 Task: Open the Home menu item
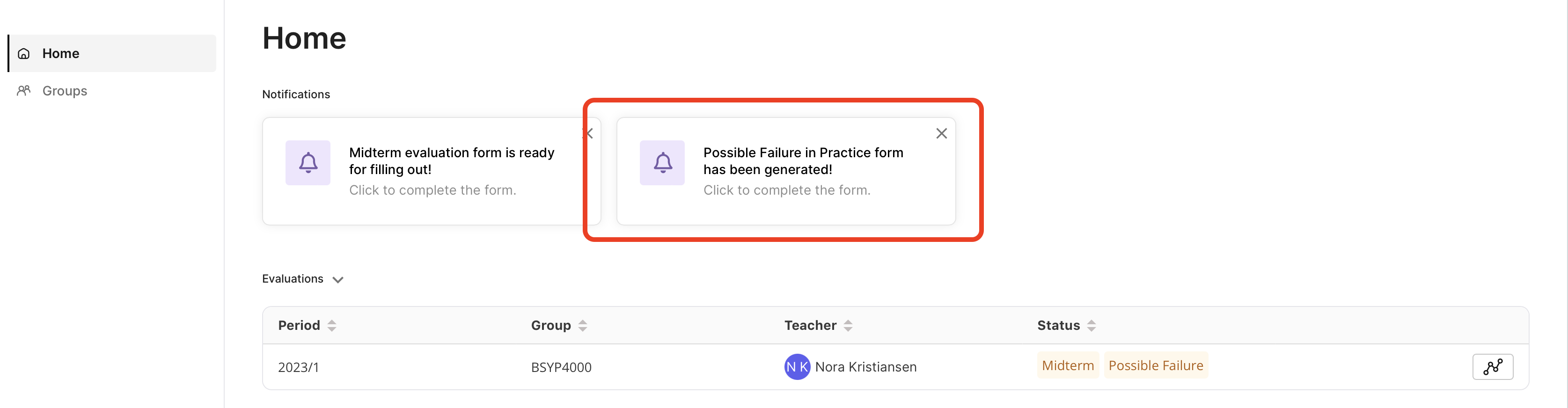(61, 54)
